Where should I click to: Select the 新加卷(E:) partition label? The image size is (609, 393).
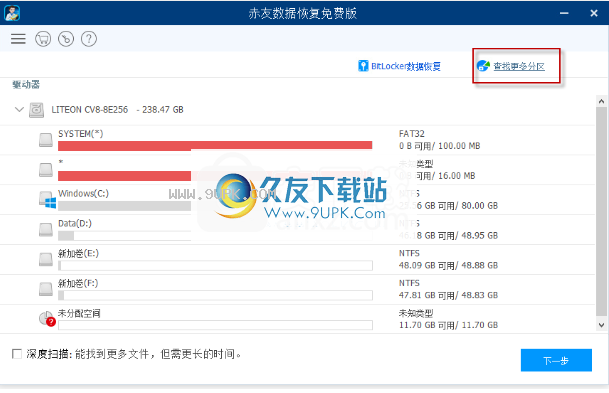(78, 254)
